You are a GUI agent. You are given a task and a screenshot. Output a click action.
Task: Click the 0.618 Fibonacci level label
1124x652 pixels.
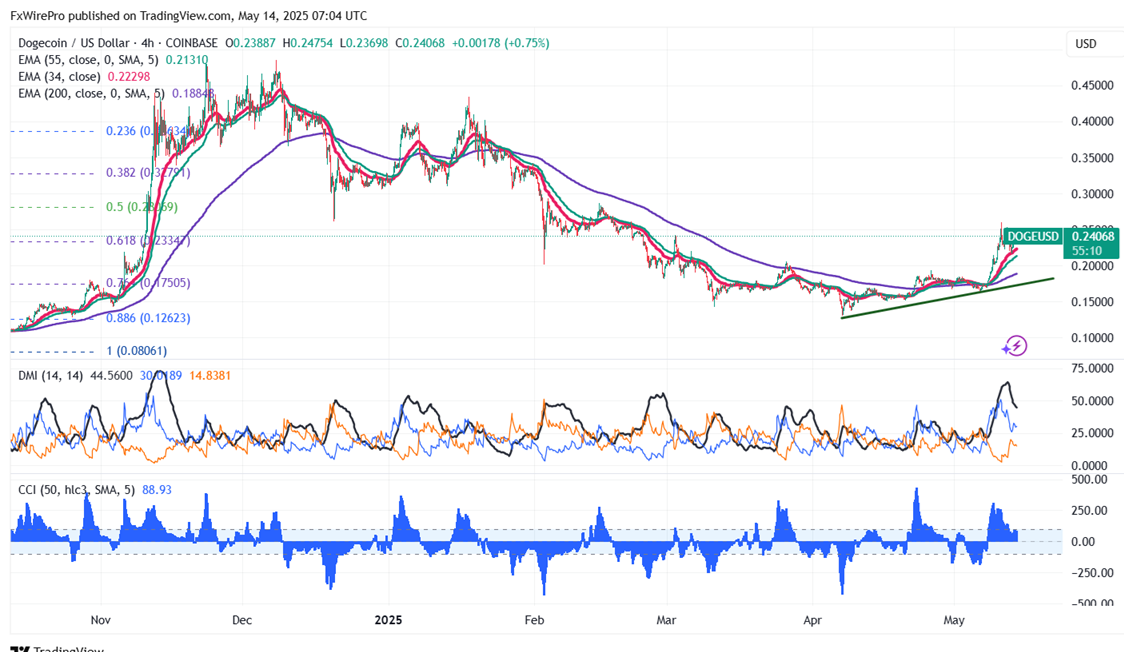tap(148, 241)
